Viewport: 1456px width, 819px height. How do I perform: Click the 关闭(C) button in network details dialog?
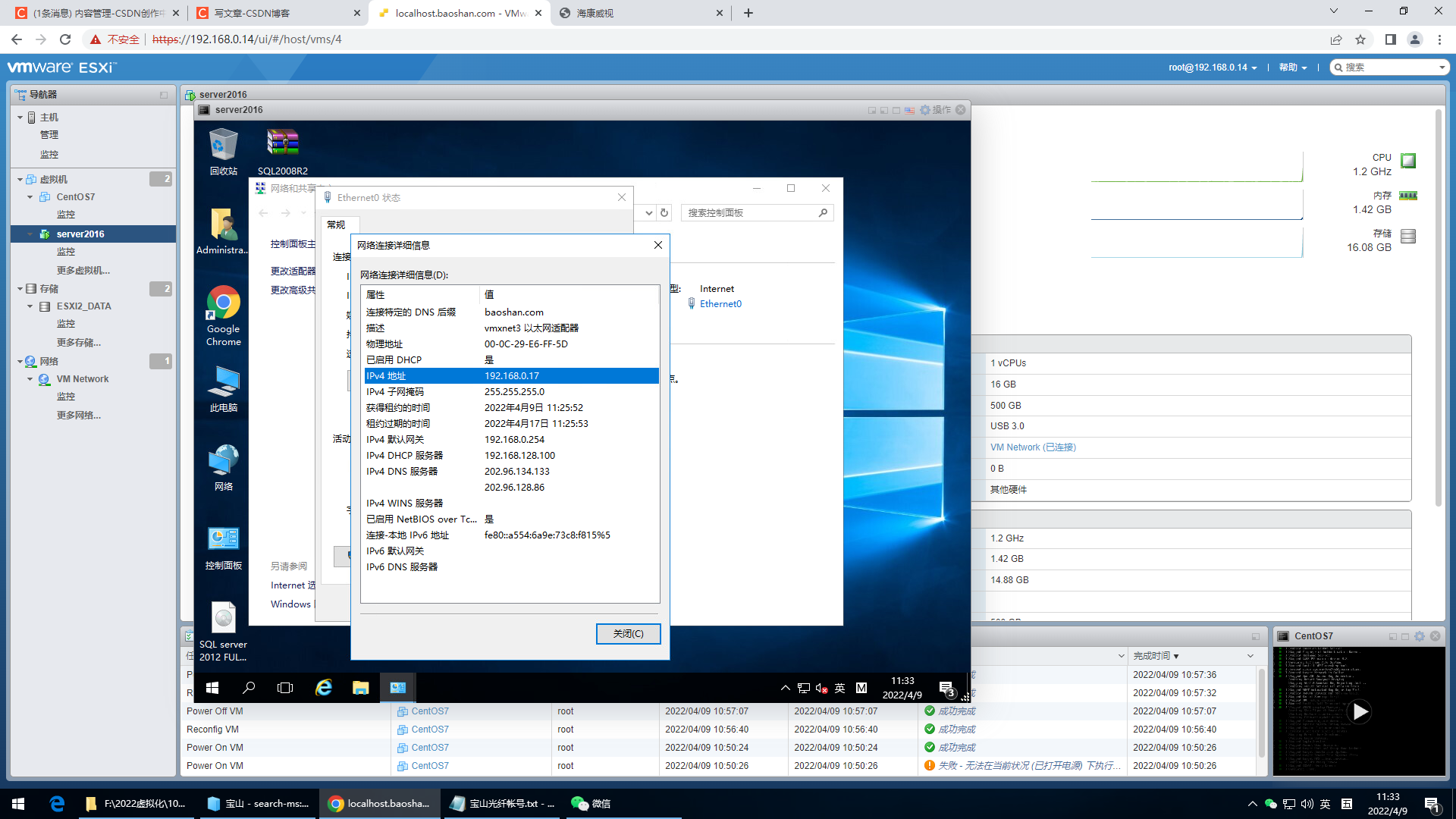coord(629,634)
